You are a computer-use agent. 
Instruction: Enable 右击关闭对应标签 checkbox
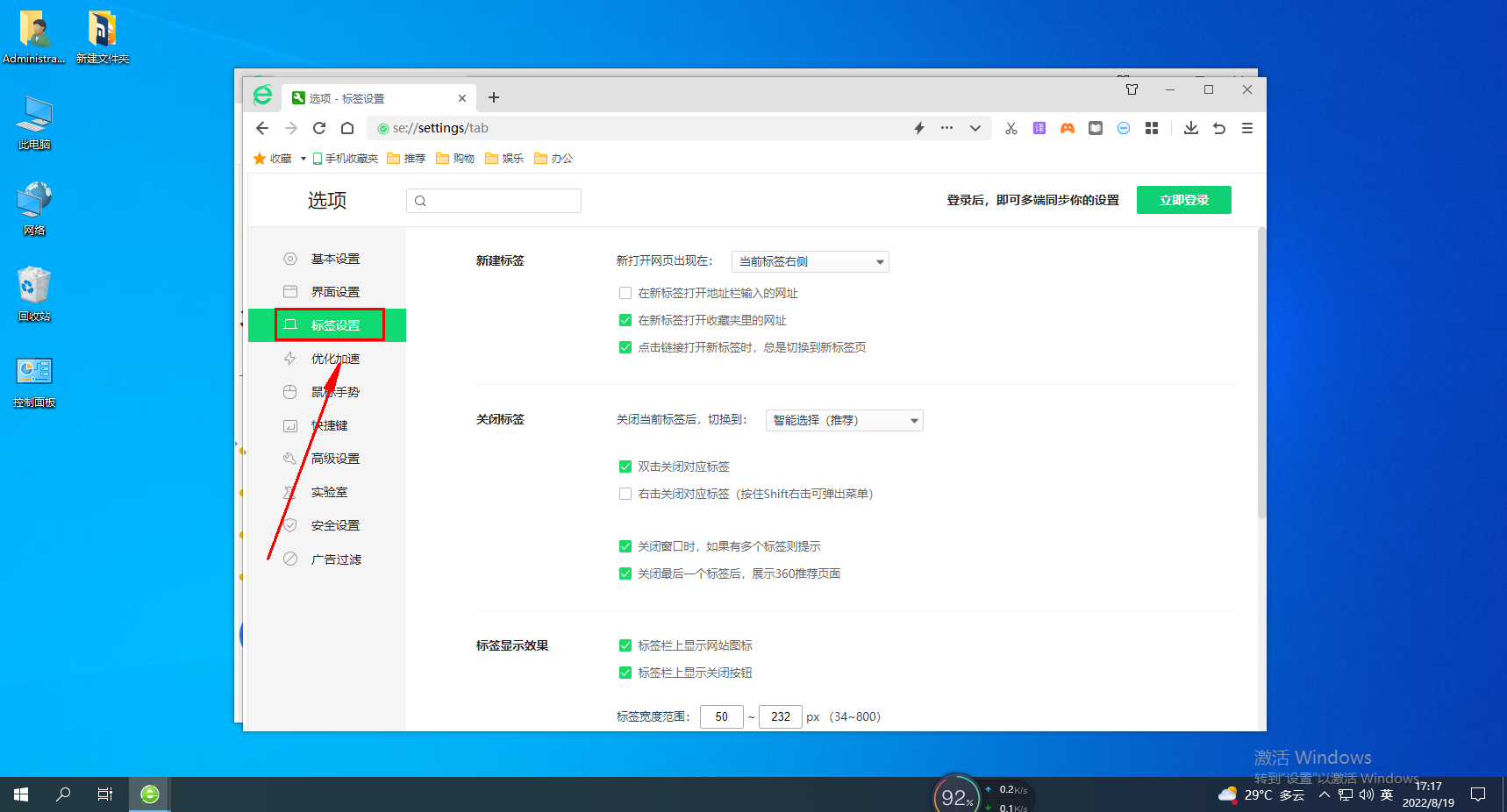click(625, 494)
